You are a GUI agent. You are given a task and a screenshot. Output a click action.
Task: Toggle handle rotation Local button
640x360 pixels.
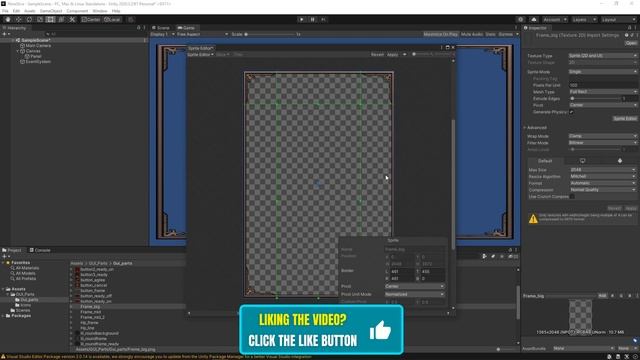tap(111, 20)
